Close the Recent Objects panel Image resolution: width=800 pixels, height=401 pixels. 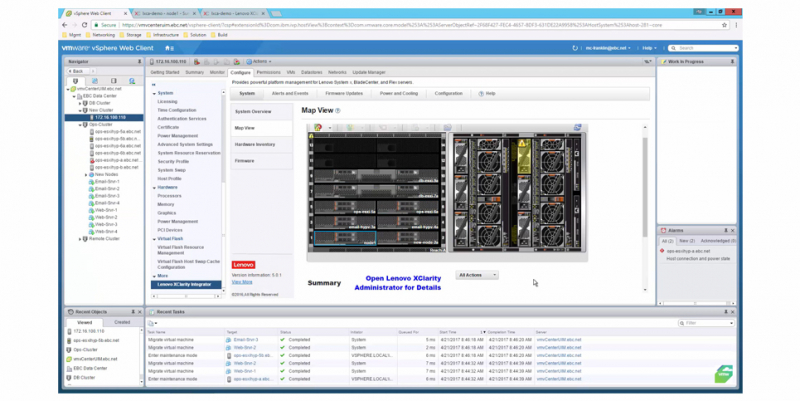click(140, 312)
